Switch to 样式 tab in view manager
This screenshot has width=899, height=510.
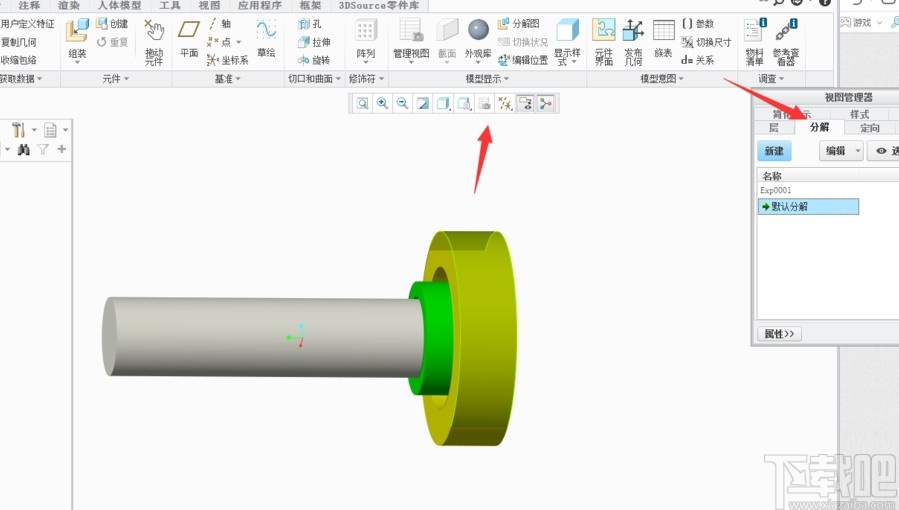coord(859,113)
